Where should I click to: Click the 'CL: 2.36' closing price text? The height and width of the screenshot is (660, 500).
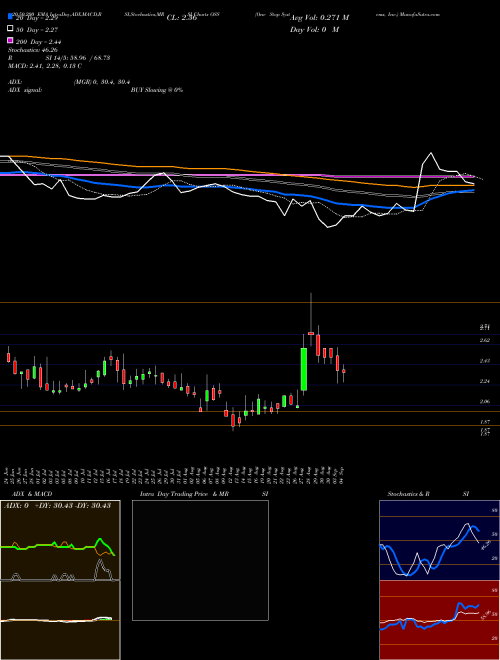pos(182,18)
